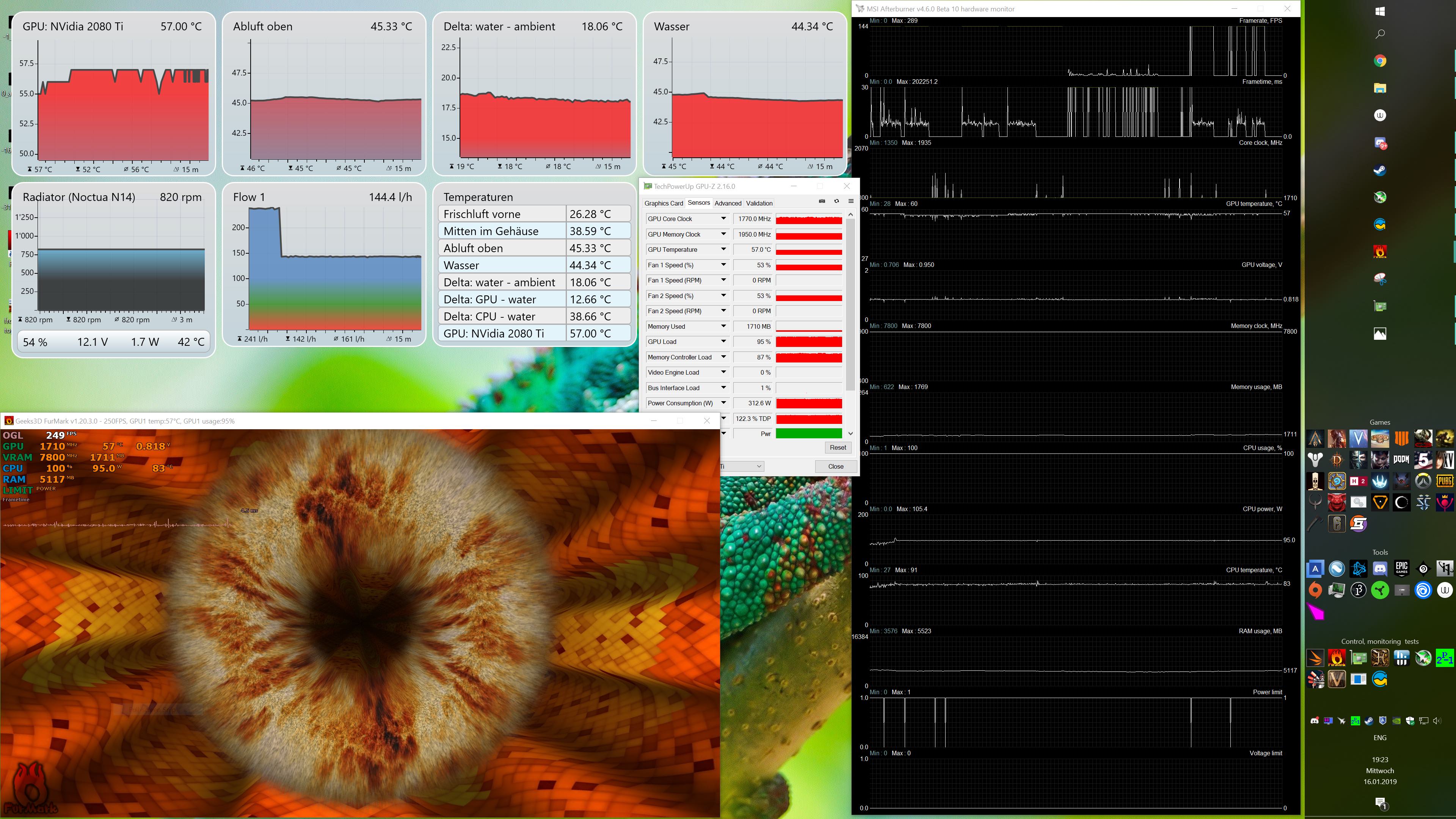Open the Power Consumption (W) sensor dropdown
This screenshot has width=1456, height=819.
(x=723, y=403)
